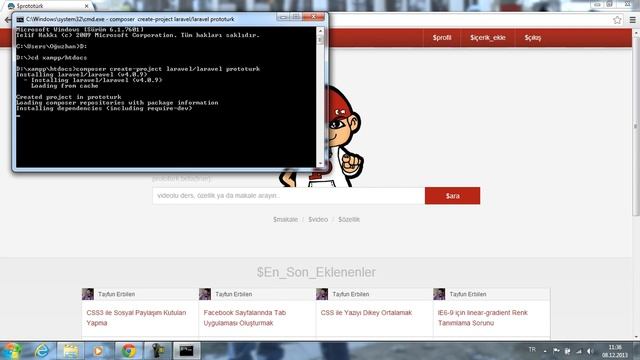
Task: Switch to cmd.exe taskbar button
Action: tap(187, 351)
